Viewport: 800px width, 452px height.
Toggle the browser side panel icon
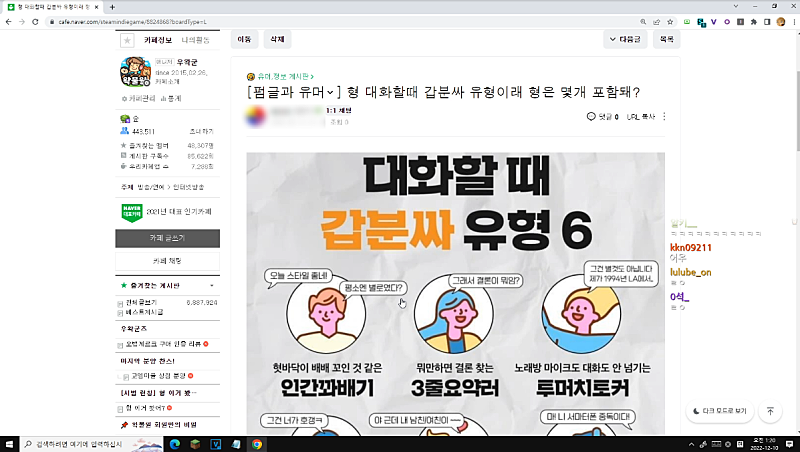pyautogui.click(x=767, y=22)
